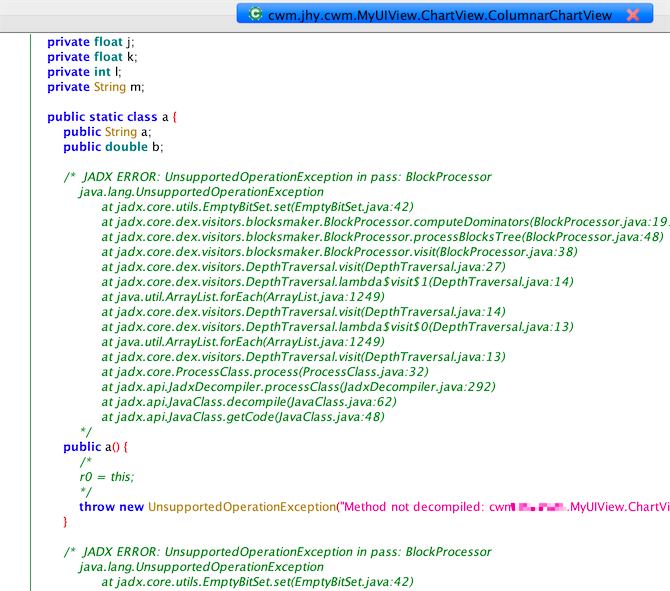Image resolution: width=670 pixels, height=591 pixels.
Task: Click the 'public a() {' constructor line
Action: [x=96, y=447]
